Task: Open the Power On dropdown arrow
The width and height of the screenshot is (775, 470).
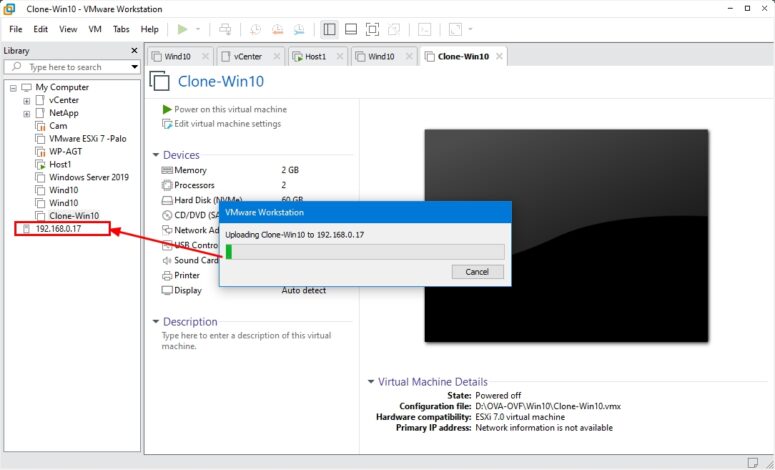Action: point(198,29)
